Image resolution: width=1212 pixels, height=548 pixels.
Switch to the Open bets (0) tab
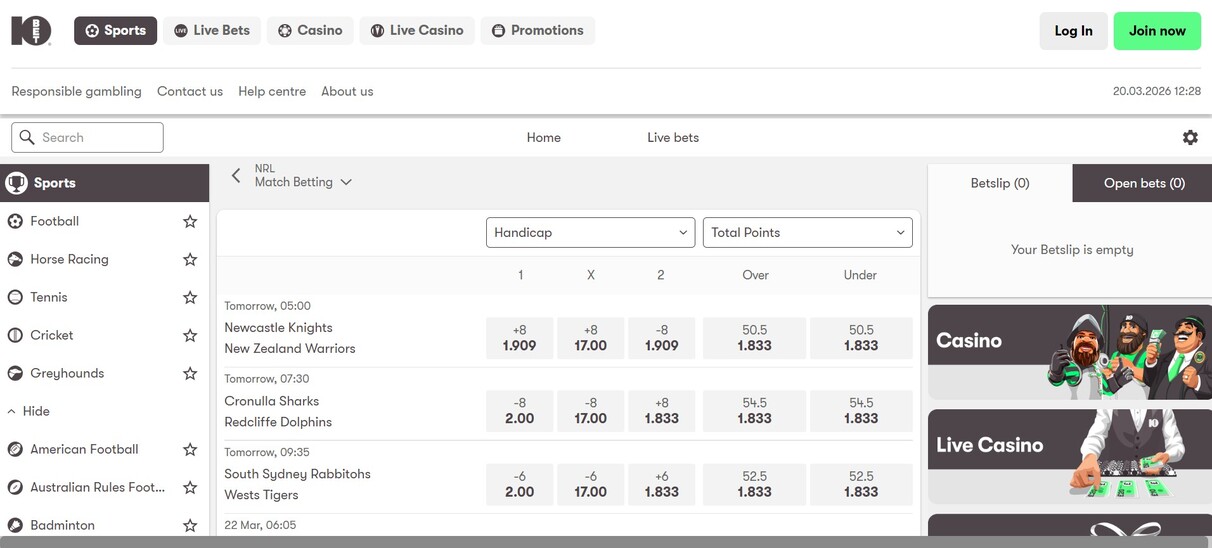tap(1143, 183)
